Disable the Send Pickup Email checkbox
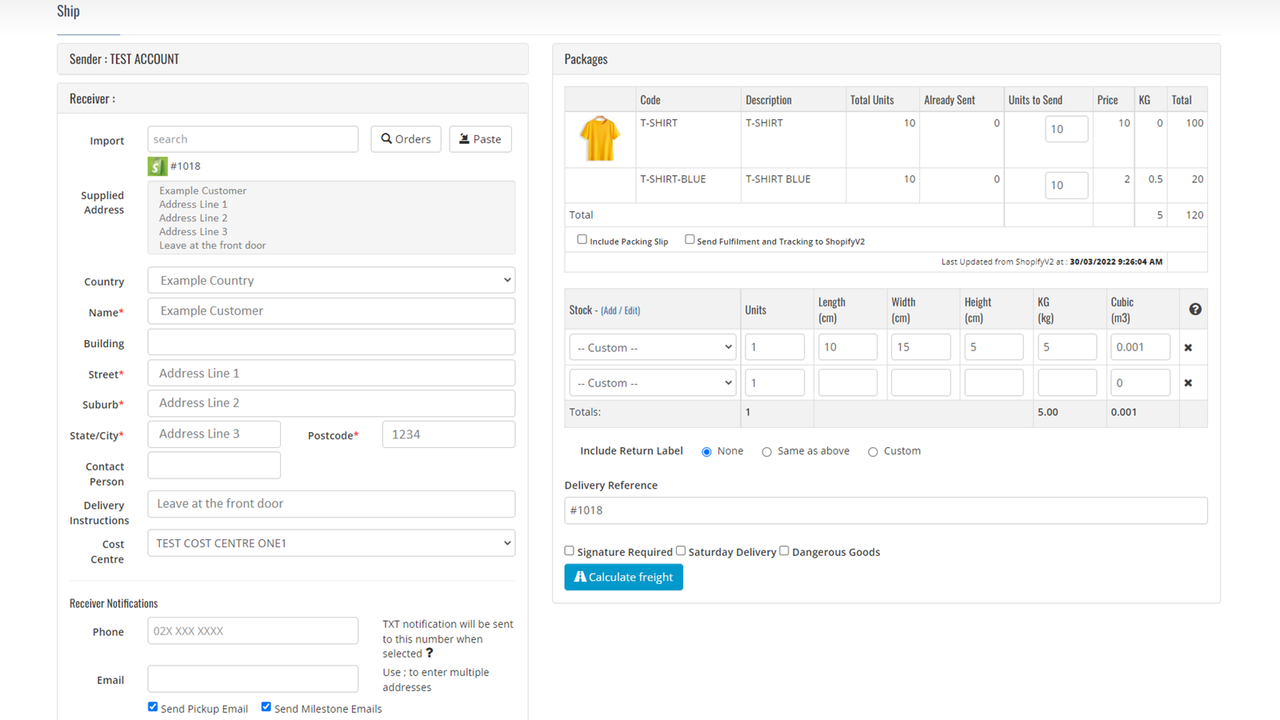1280x720 pixels. tap(152, 706)
